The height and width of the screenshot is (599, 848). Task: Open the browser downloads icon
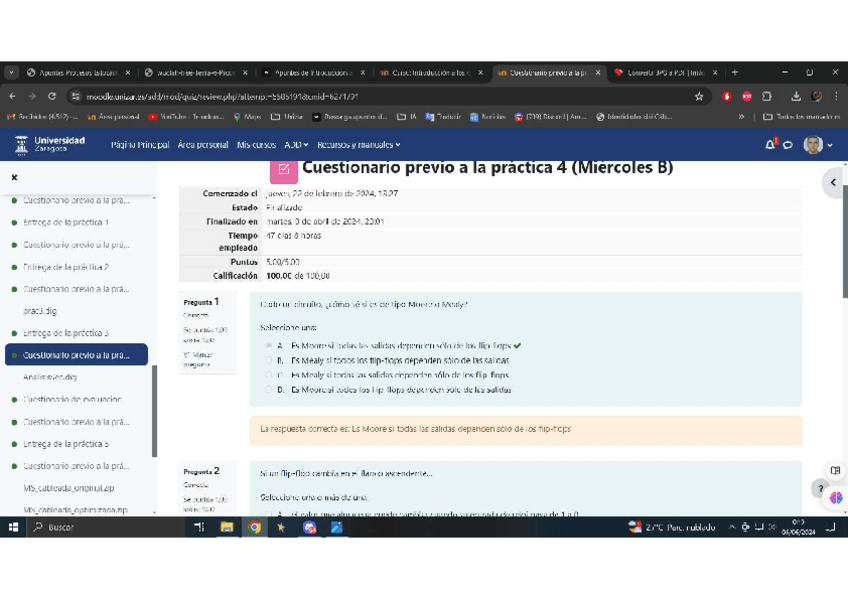796,96
